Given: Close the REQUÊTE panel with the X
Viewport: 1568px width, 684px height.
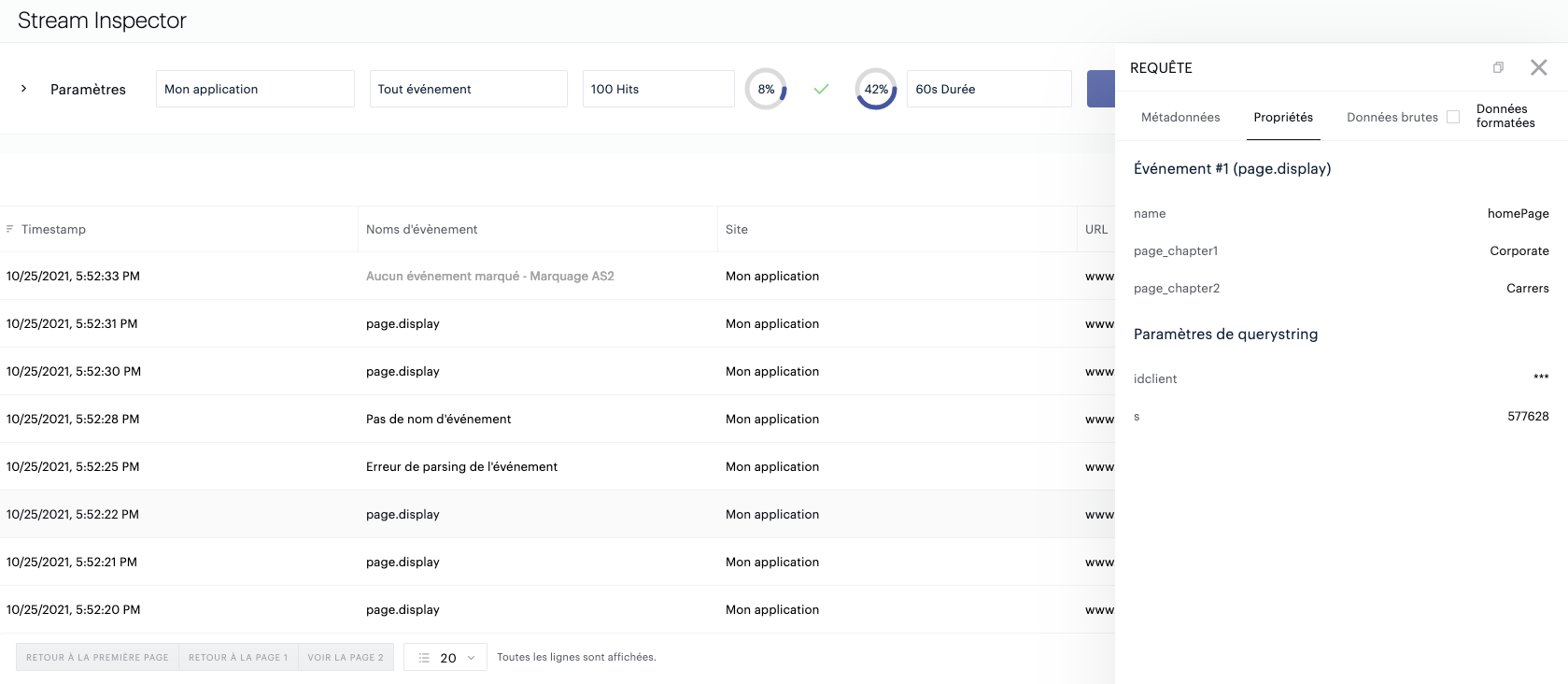Looking at the screenshot, I should [x=1538, y=67].
